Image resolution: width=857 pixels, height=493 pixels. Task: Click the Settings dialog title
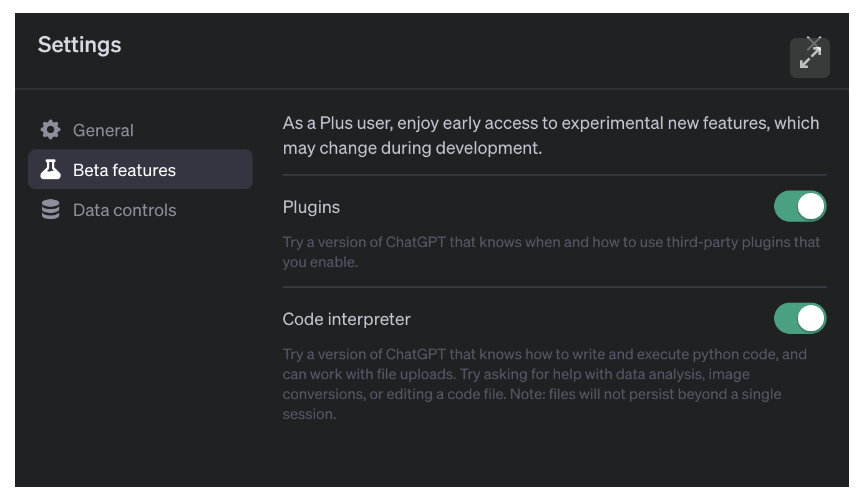coord(79,45)
